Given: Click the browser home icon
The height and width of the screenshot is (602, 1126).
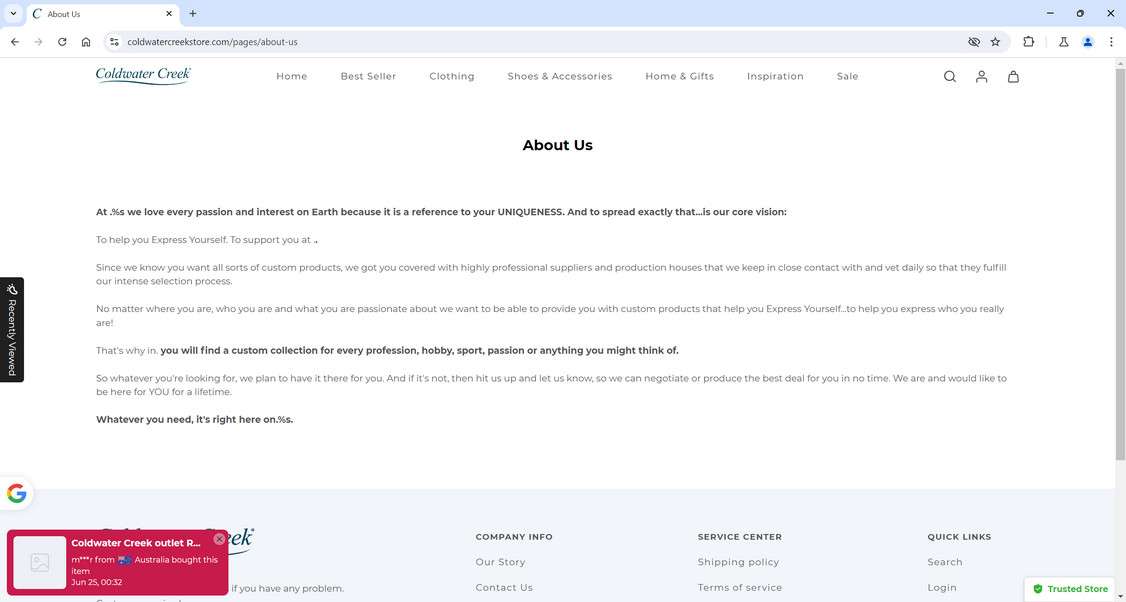Looking at the screenshot, I should point(86,42).
